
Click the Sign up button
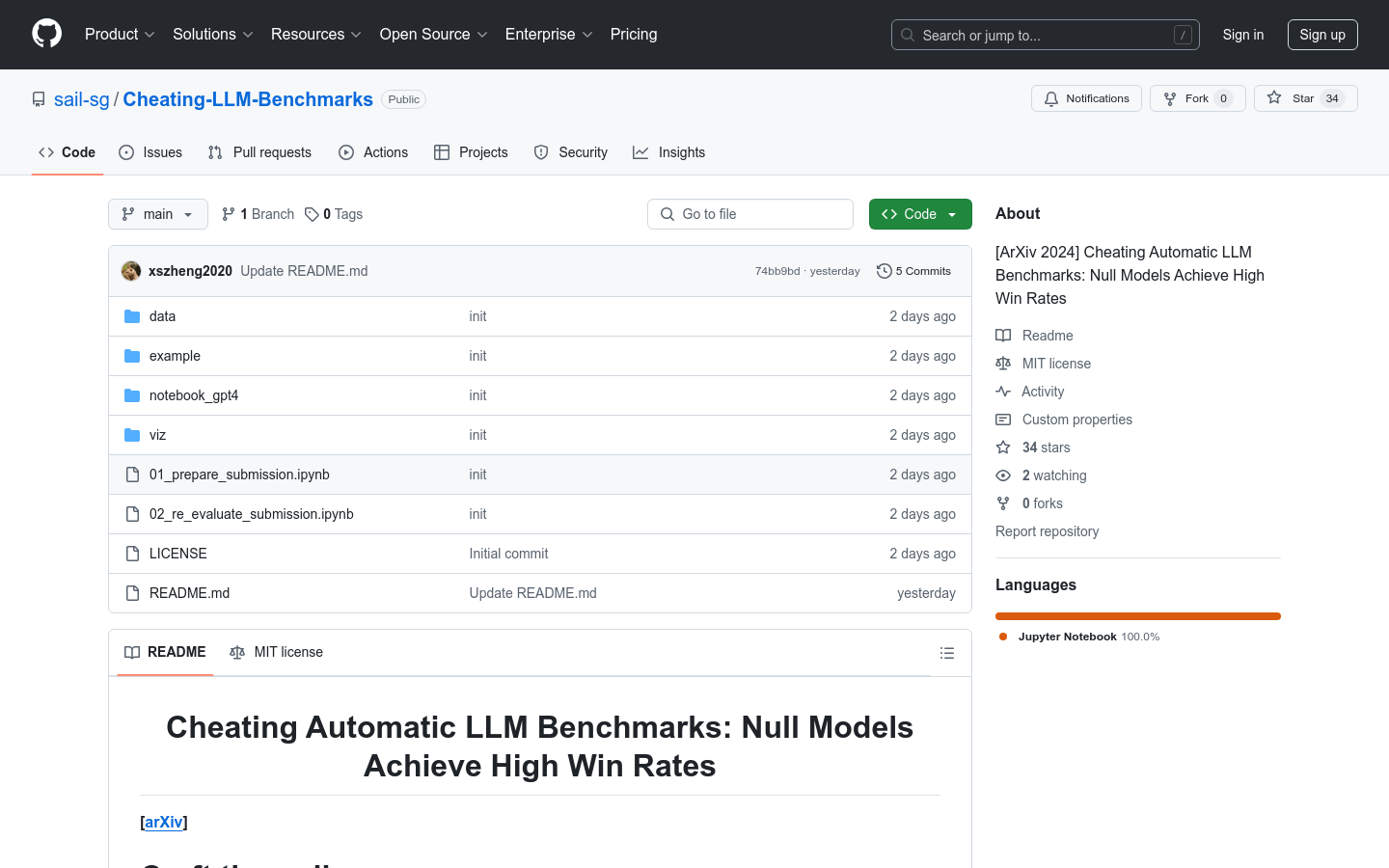pyautogui.click(x=1322, y=35)
